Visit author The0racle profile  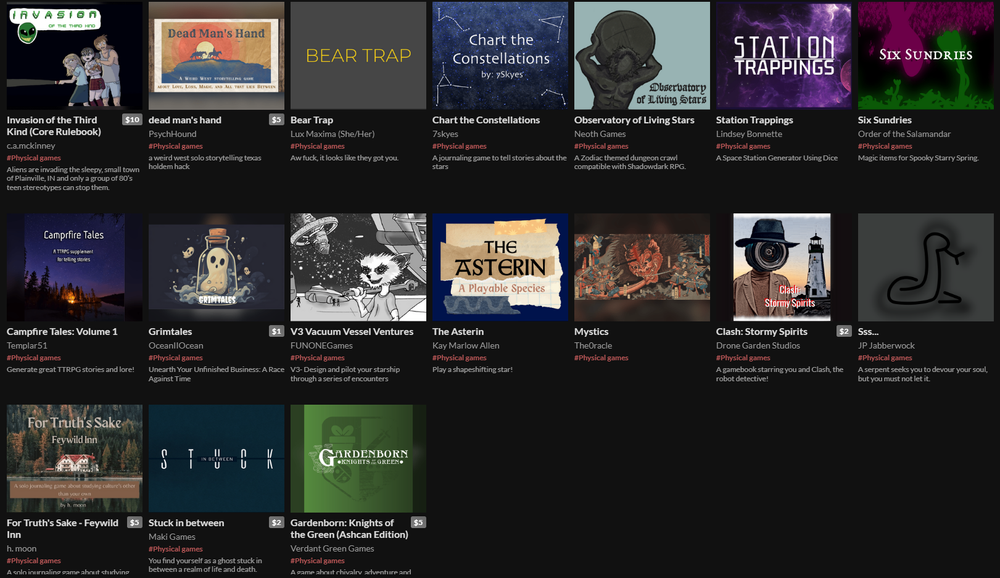pos(593,346)
